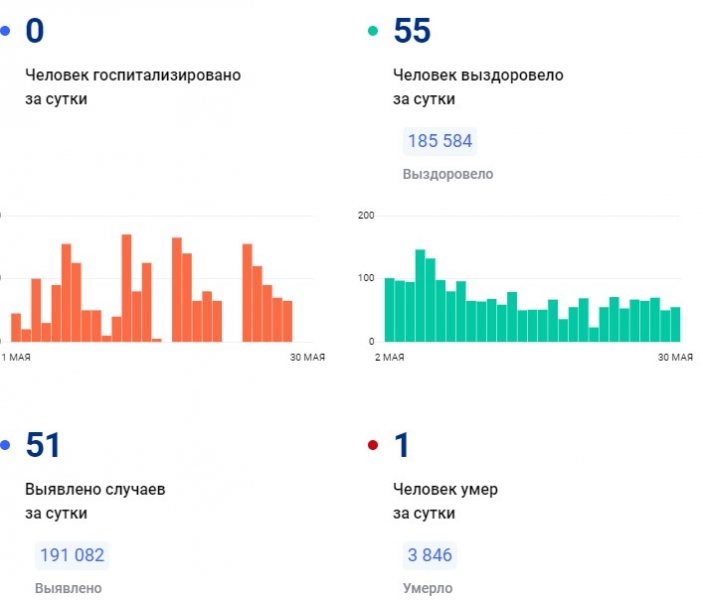Click the red dot beside the deaths count

pos(373,446)
